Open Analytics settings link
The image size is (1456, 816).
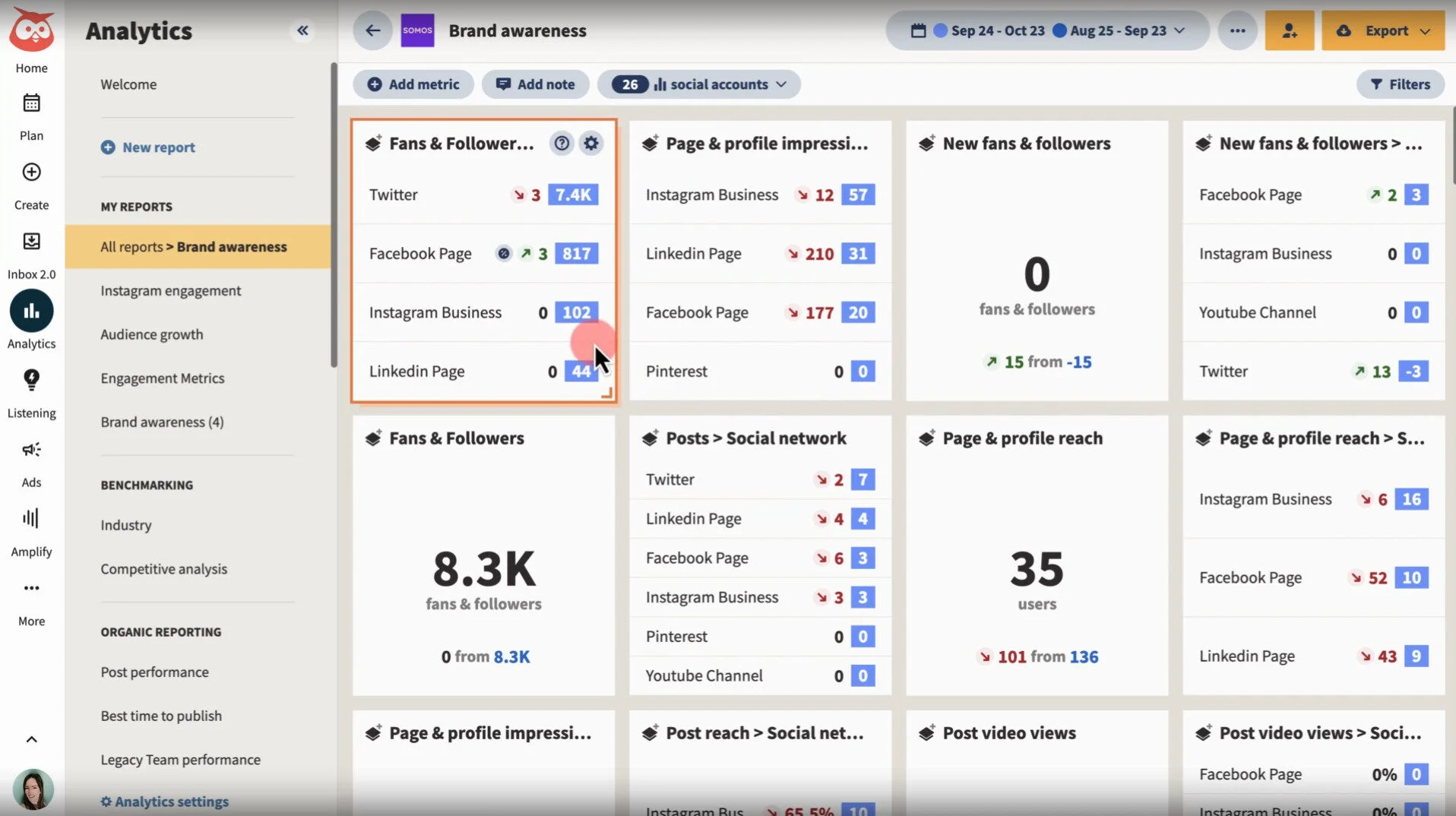[x=165, y=802]
